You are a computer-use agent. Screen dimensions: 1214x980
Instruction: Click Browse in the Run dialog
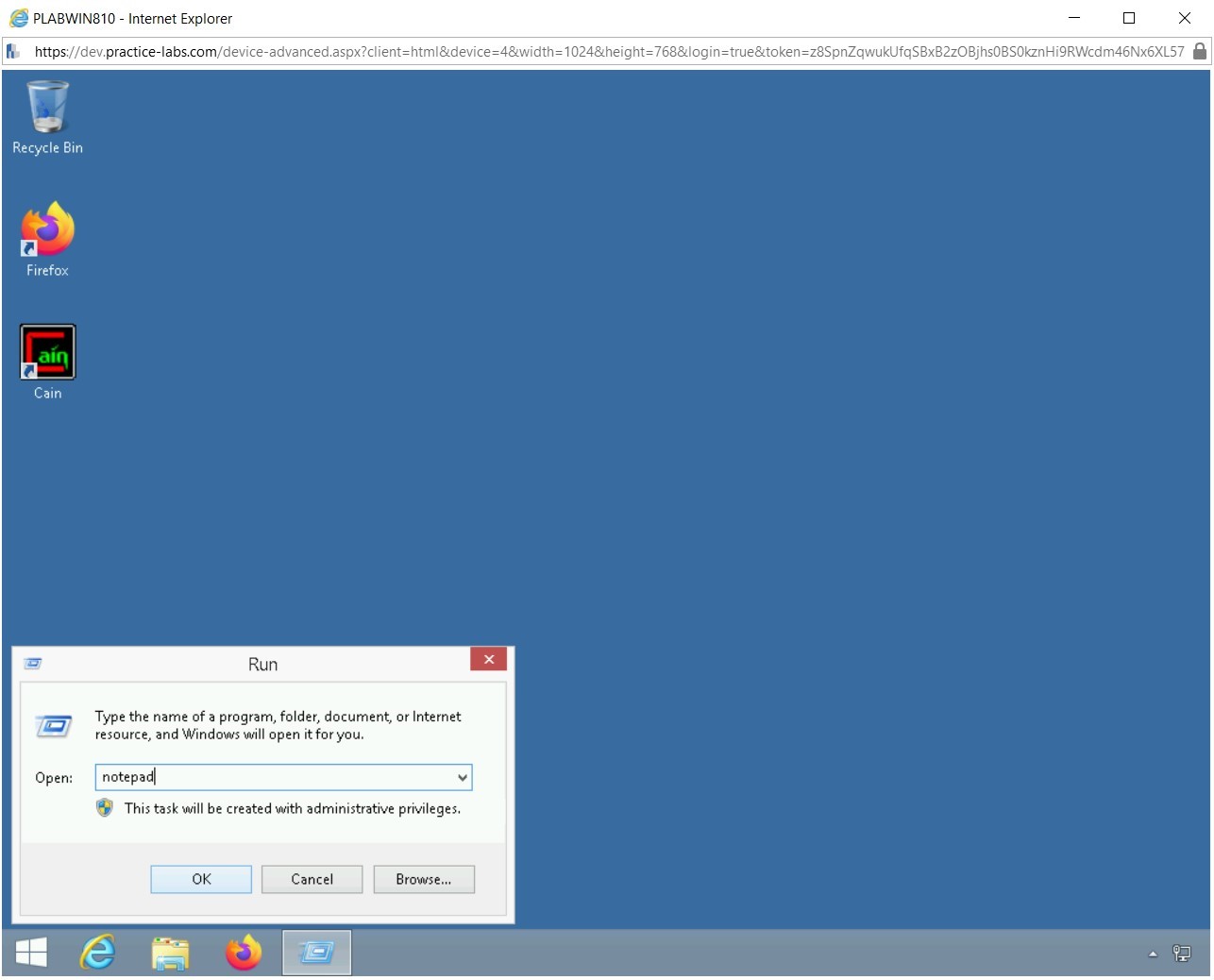[x=423, y=879]
